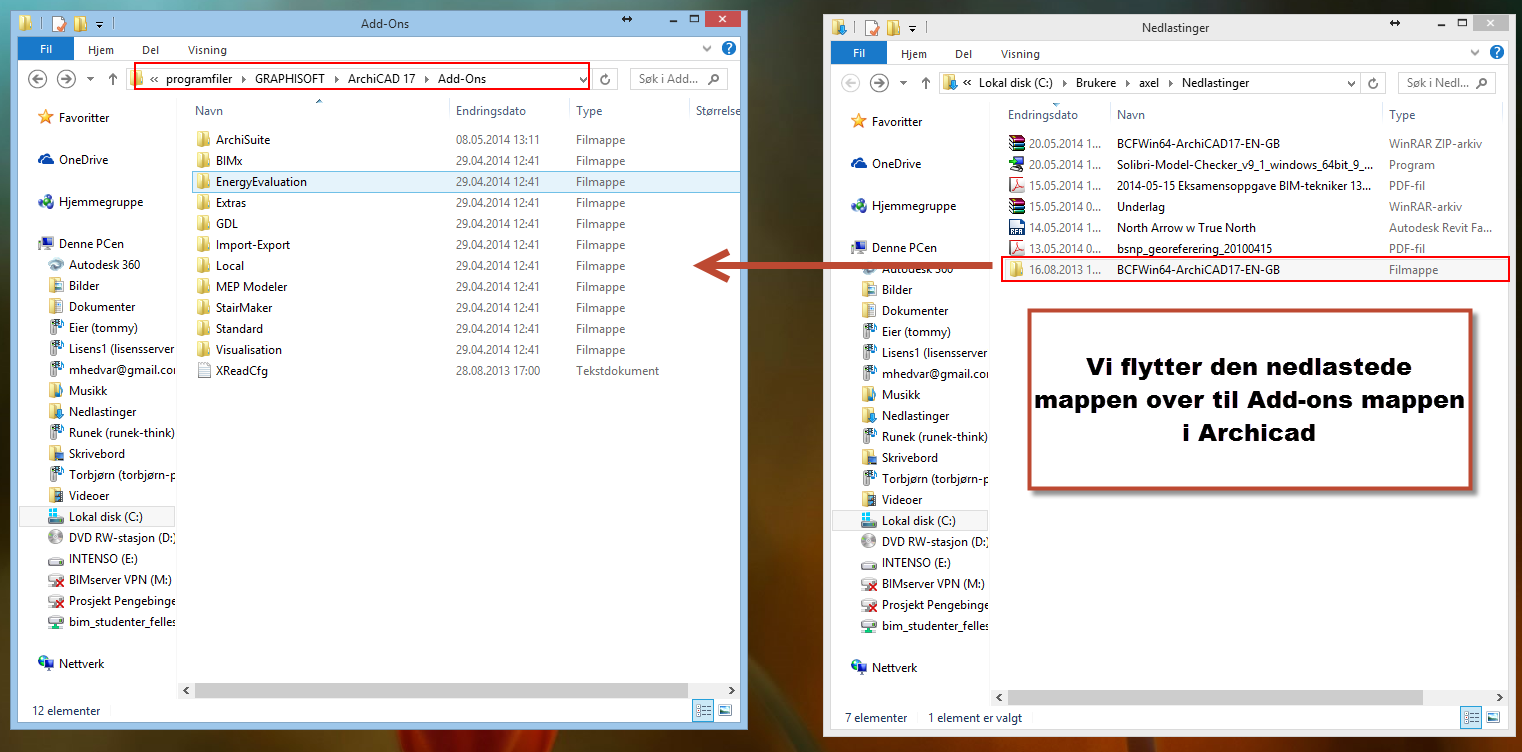The image size is (1522, 752).
Task: Select the bsnp_georeferering PDF icon
Action: [1017, 249]
